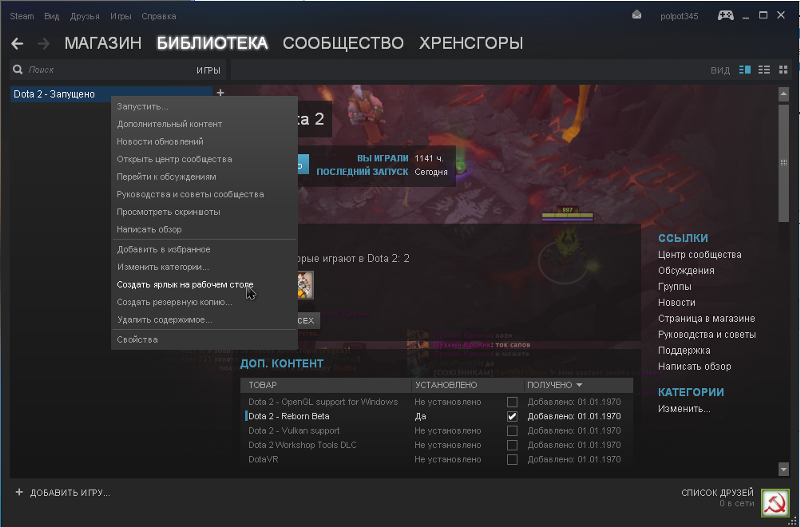Image resolution: width=800 pixels, height=527 pixels.
Task: Toggle checkbox for Dota 2 Workshop Tools DLC
Action: 512,445
